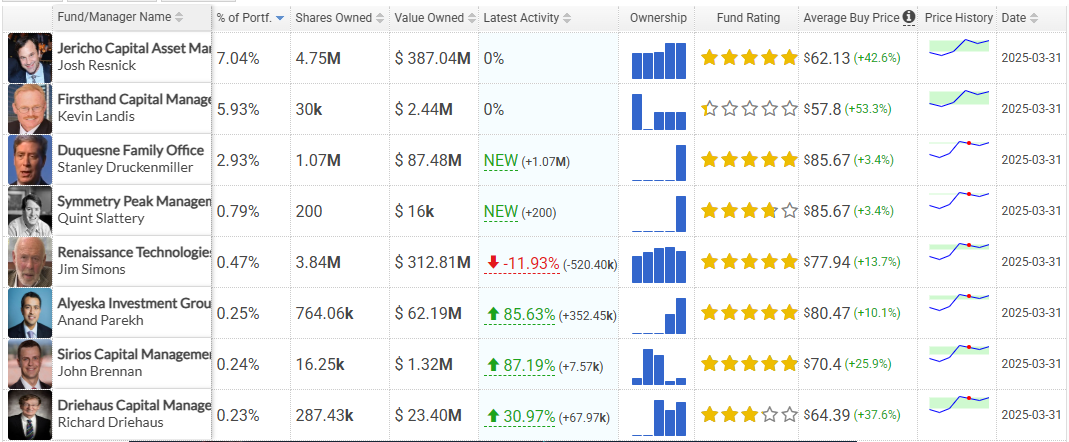The image size is (1069, 442).
Task: Click price history sparkline for Symmetry Peak
Action: coord(959,201)
